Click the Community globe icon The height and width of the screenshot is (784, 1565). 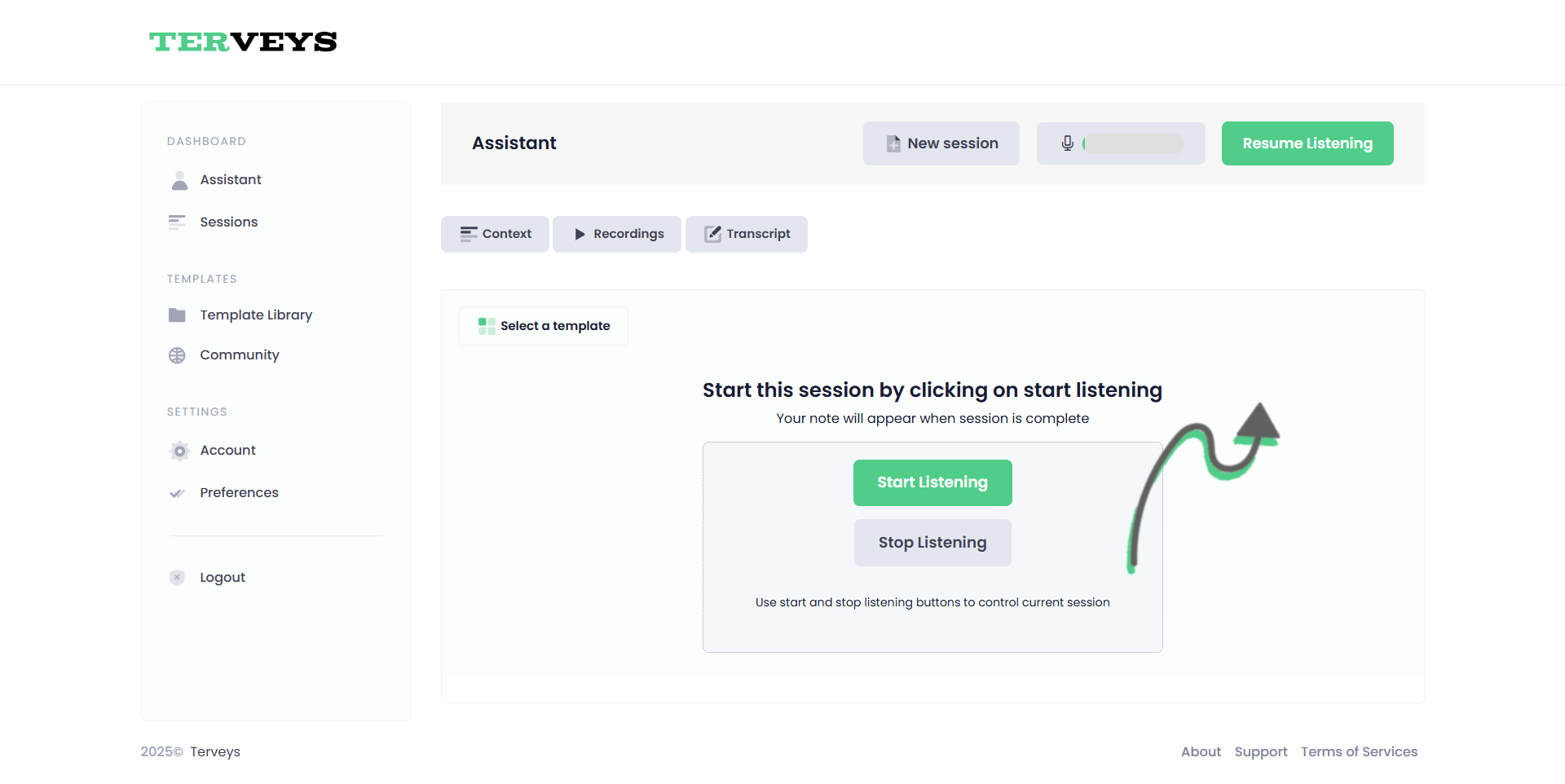pos(177,355)
